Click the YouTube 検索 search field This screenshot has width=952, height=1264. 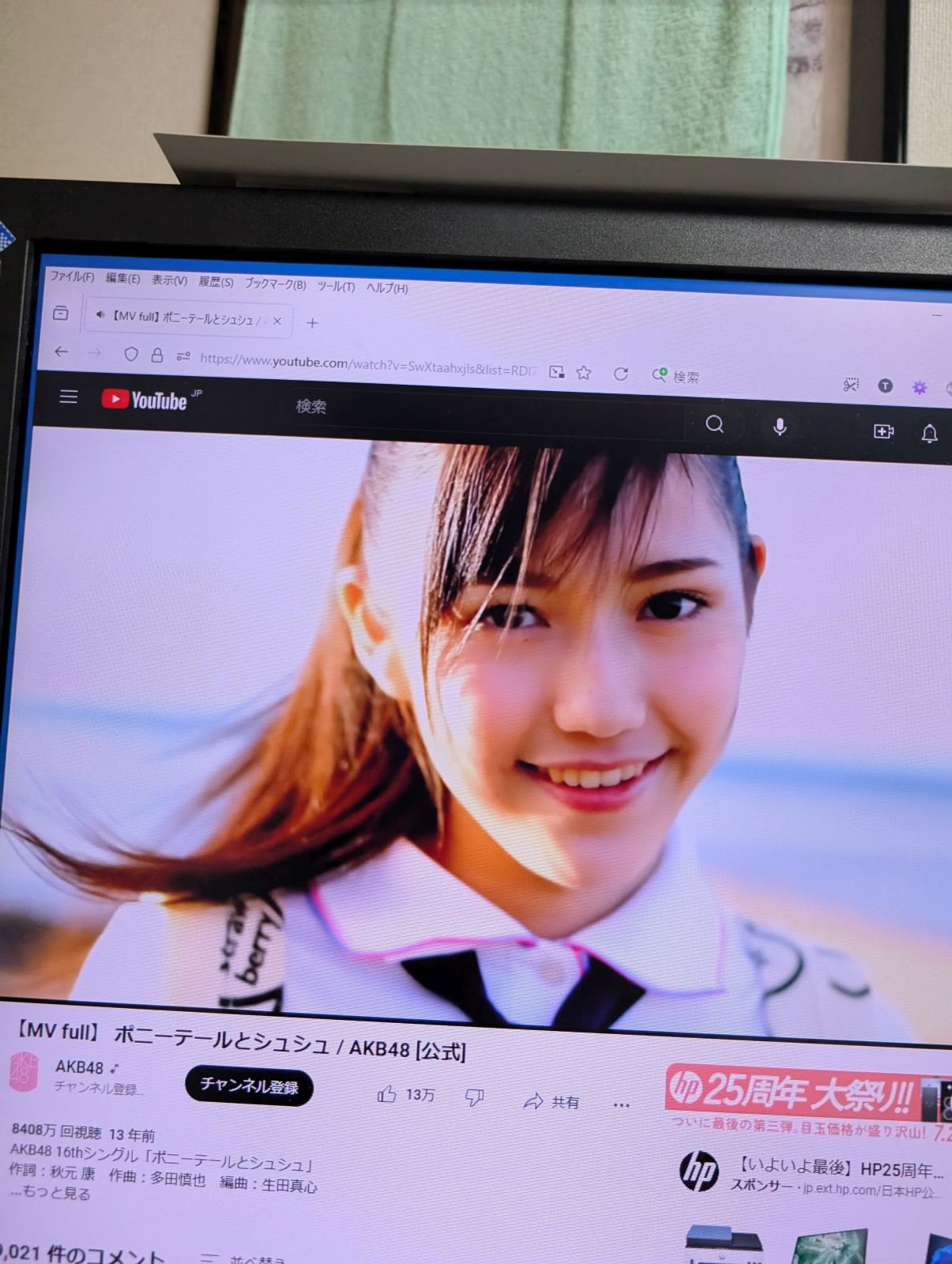[482, 415]
